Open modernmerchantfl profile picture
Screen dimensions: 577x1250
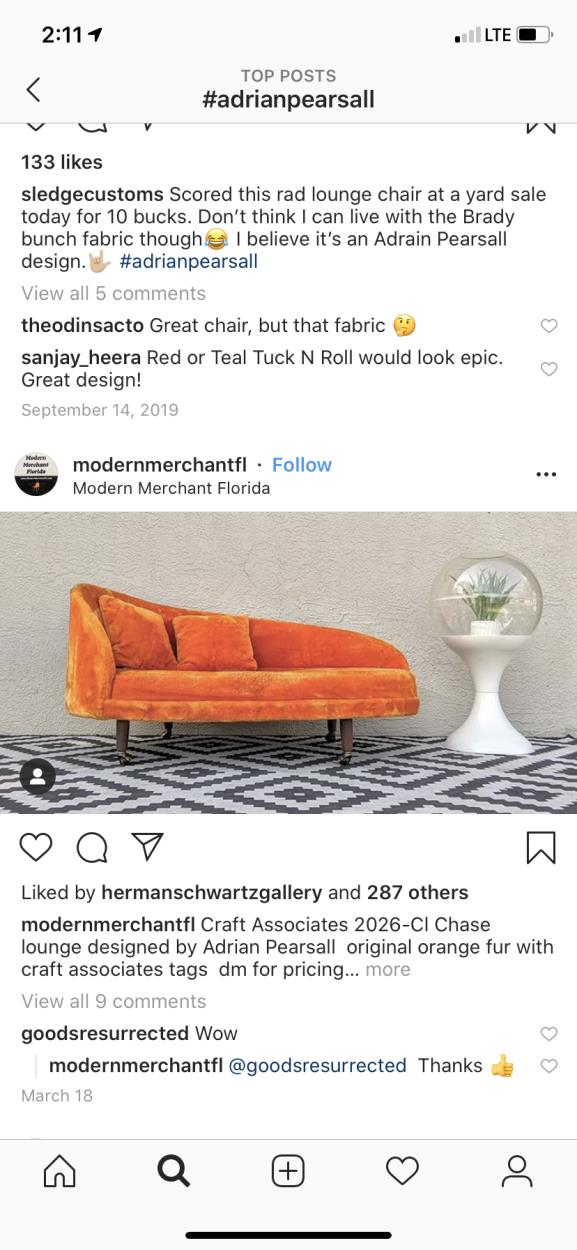36,474
